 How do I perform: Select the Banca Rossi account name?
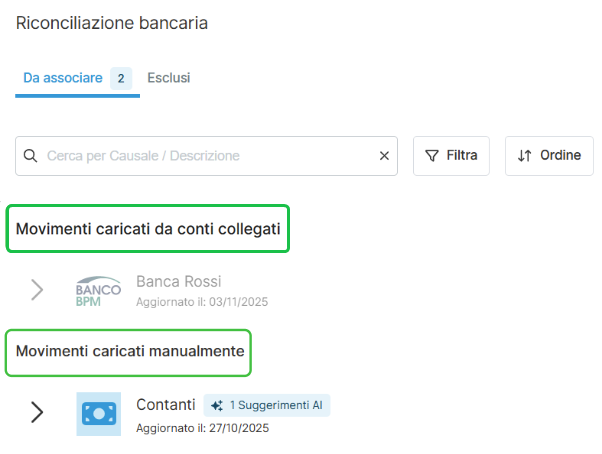point(178,281)
